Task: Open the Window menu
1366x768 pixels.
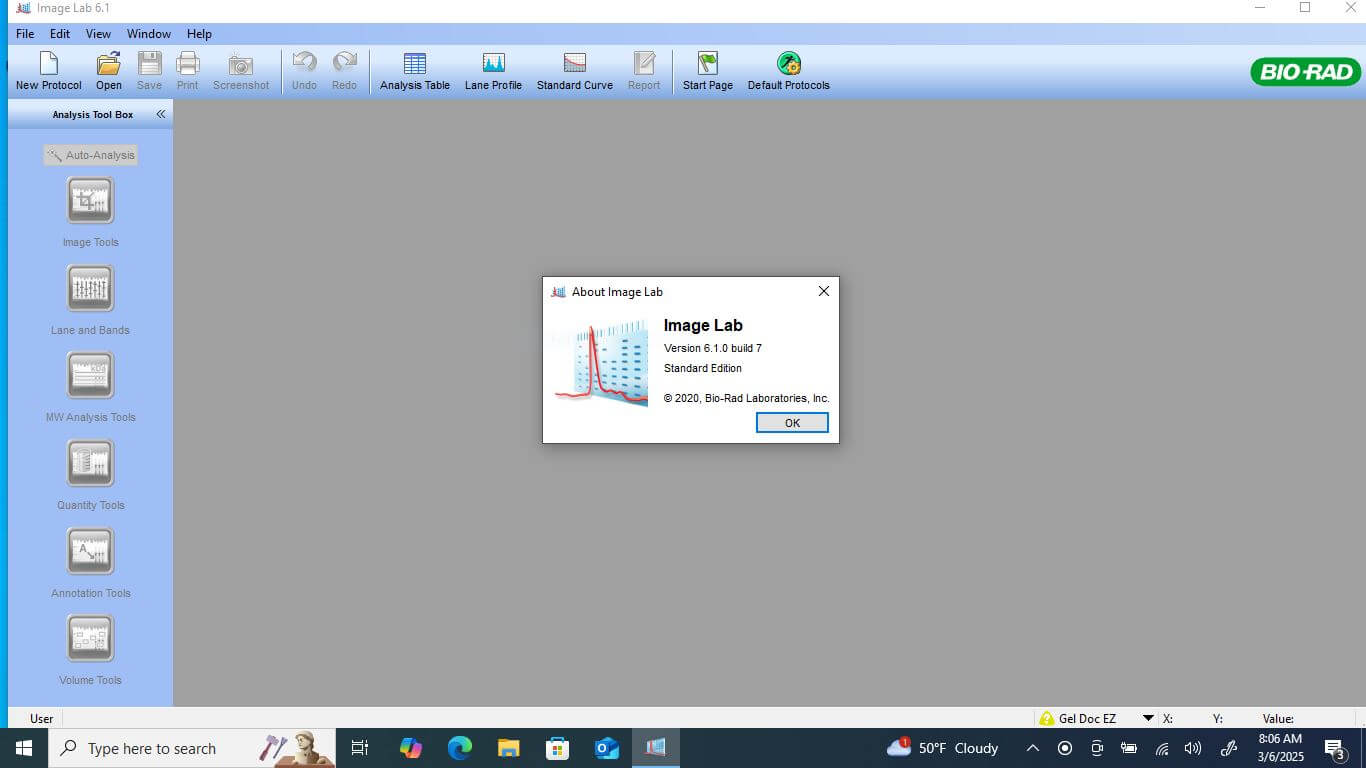Action: 149,34
